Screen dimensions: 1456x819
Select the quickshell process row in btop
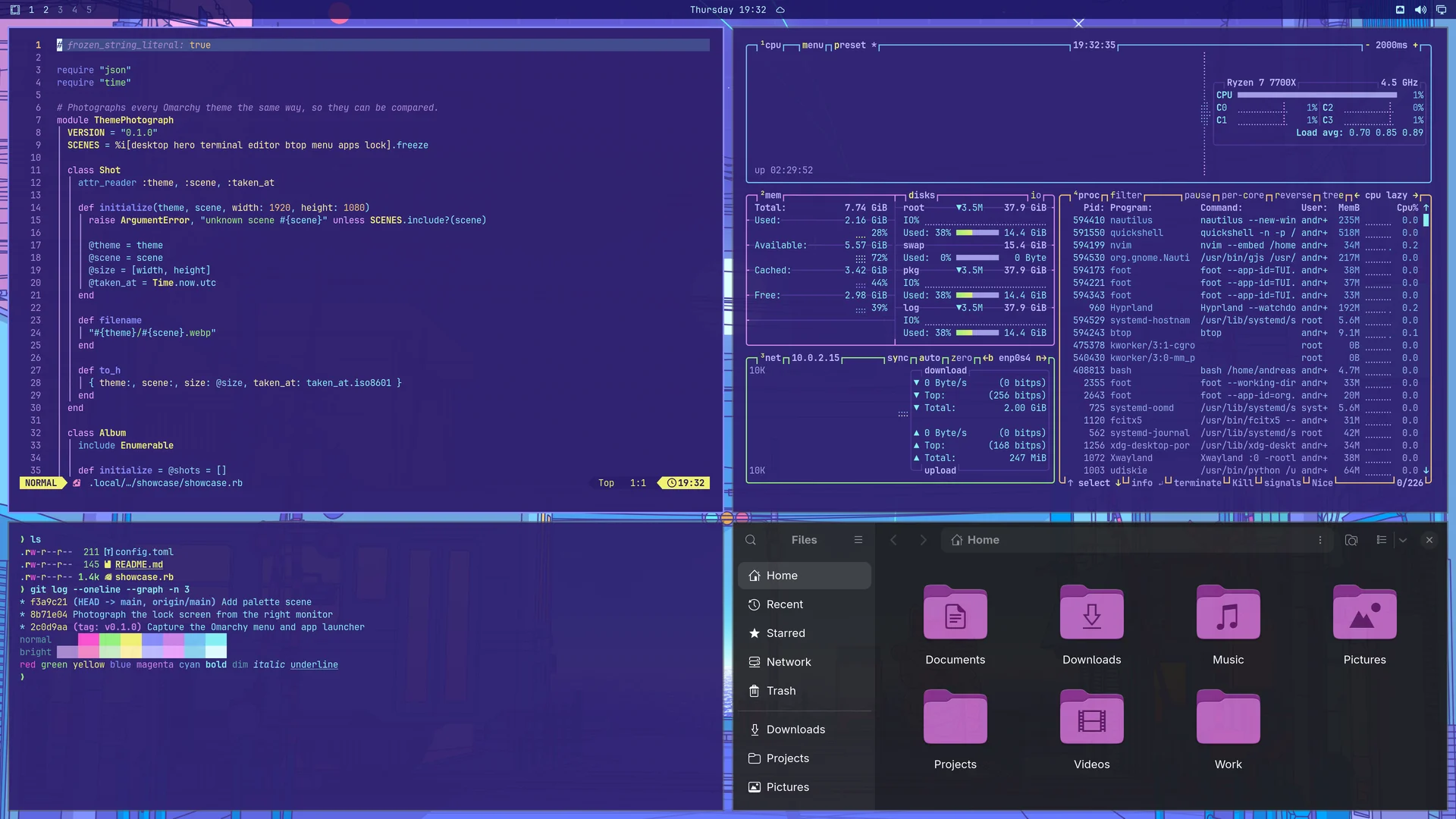tap(1244, 233)
